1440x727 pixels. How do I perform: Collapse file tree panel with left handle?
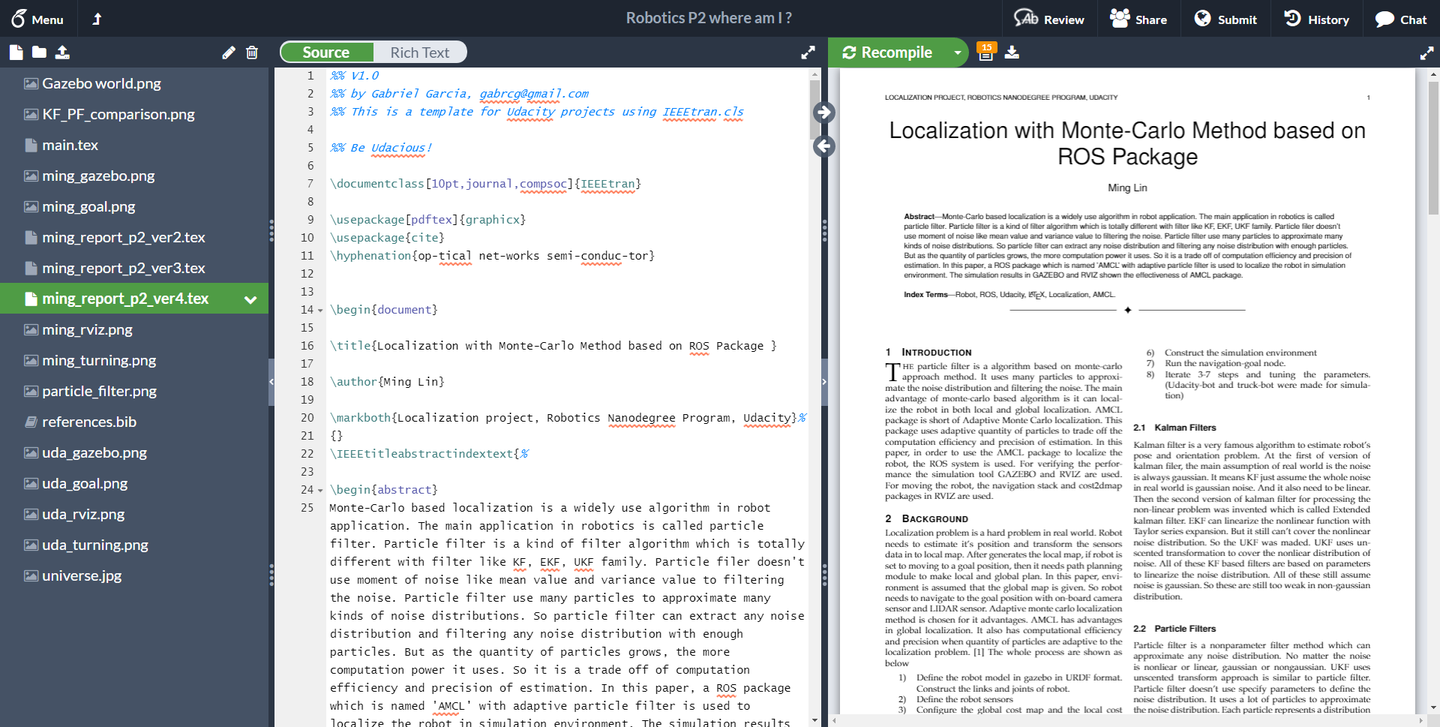pos(271,382)
